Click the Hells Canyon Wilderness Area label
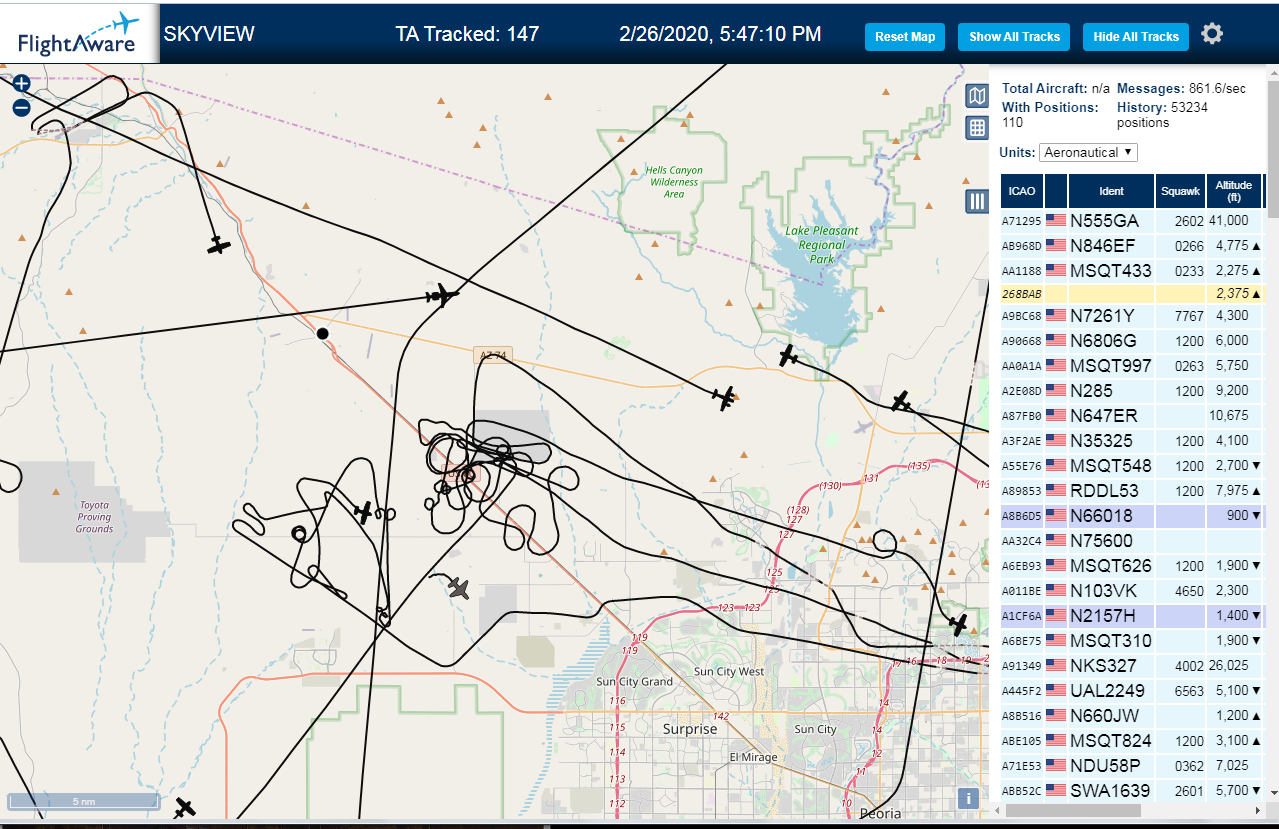This screenshot has width=1279, height=829. [674, 182]
